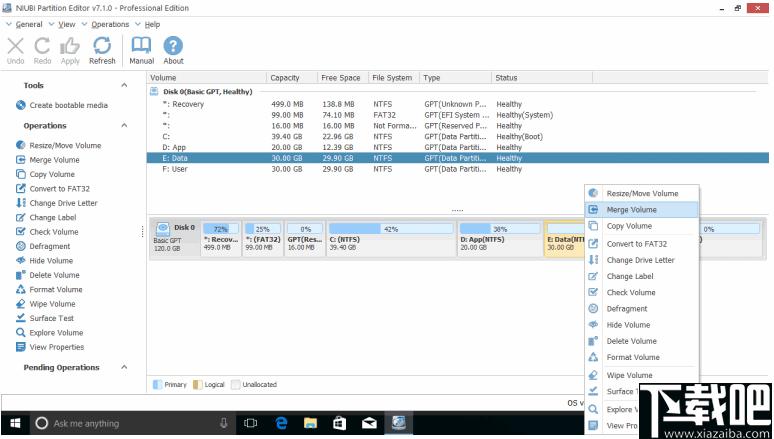
Task: Open File Explorer from taskbar
Action: click(x=310, y=423)
